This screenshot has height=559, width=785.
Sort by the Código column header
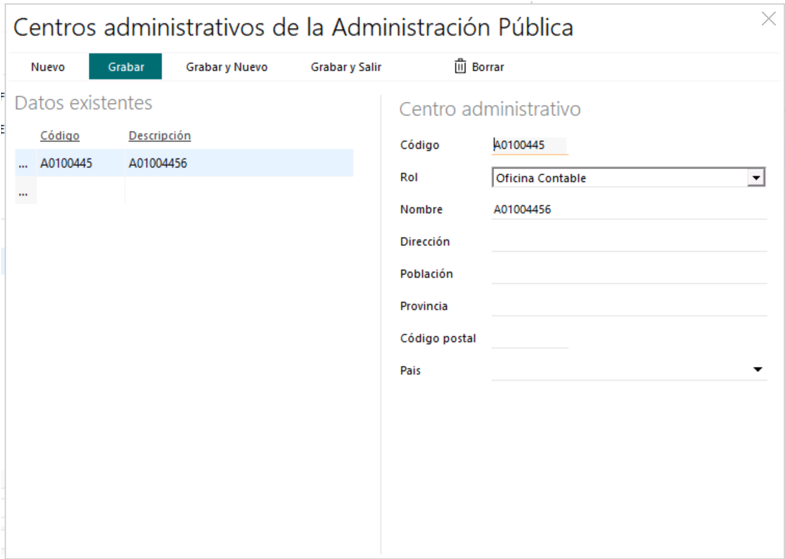[60, 136]
